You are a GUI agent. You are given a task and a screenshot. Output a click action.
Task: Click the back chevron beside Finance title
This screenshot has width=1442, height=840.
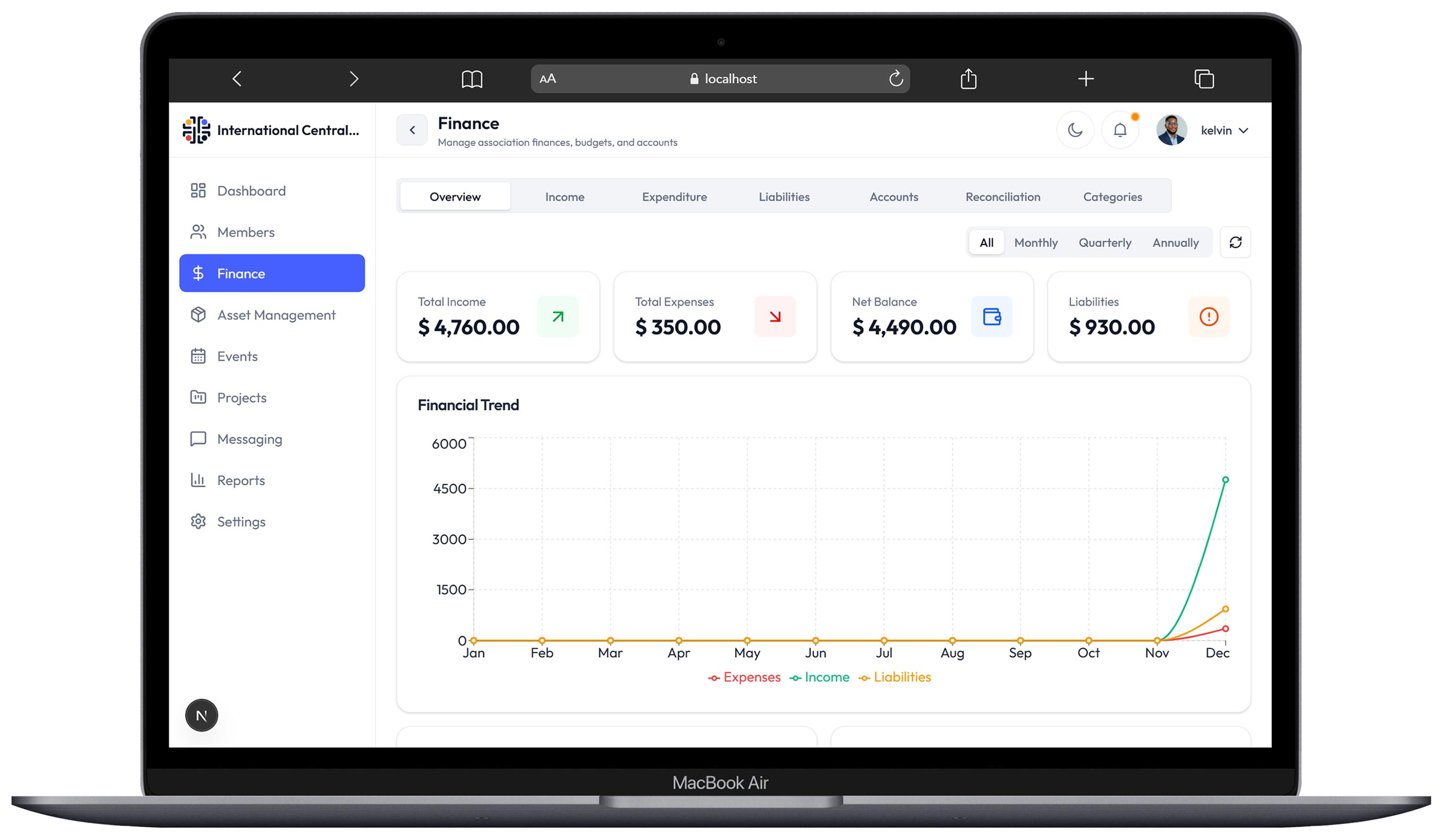412,130
